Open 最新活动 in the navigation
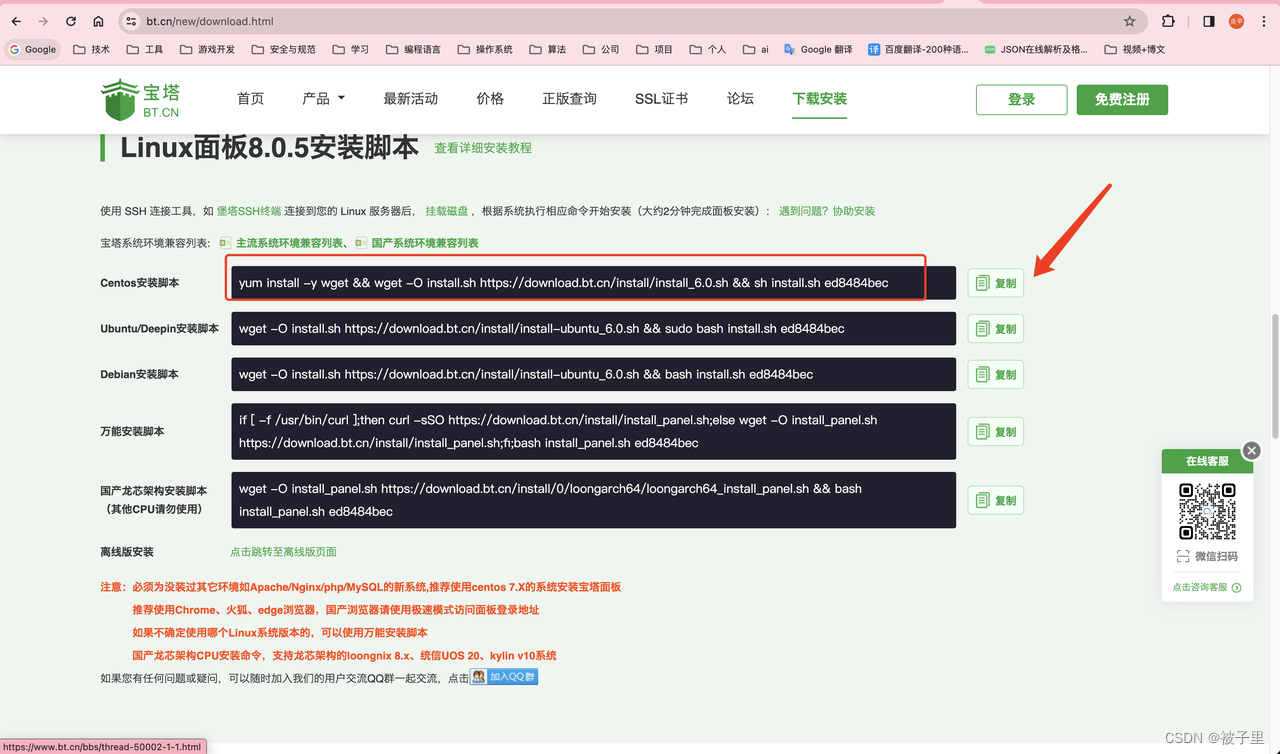The width and height of the screenshot is (1280, 754). pos(410,98)
